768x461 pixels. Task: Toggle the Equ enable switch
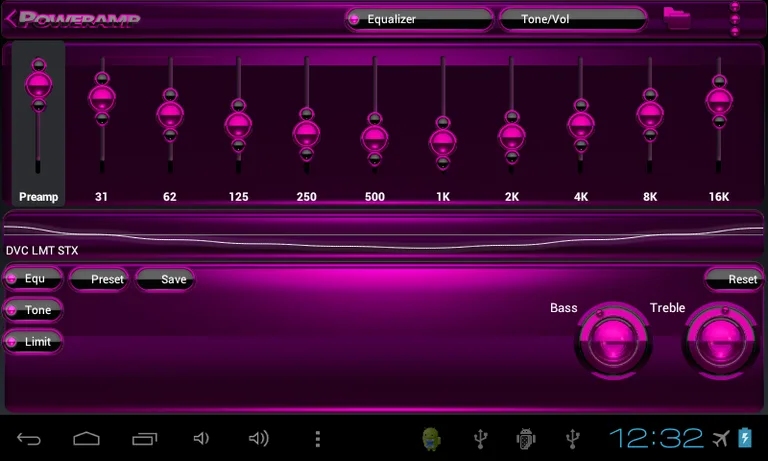tap(33, 279)
